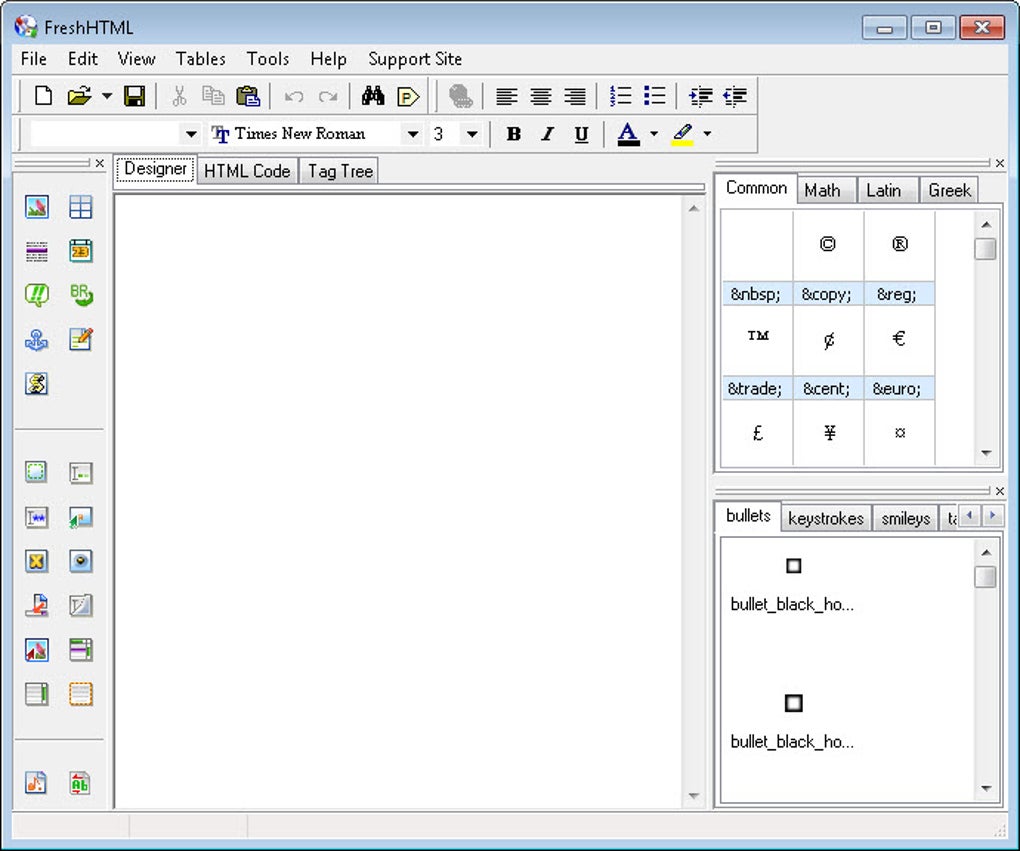Insert comment using green exclamation bubble icon

coord(36,295)
